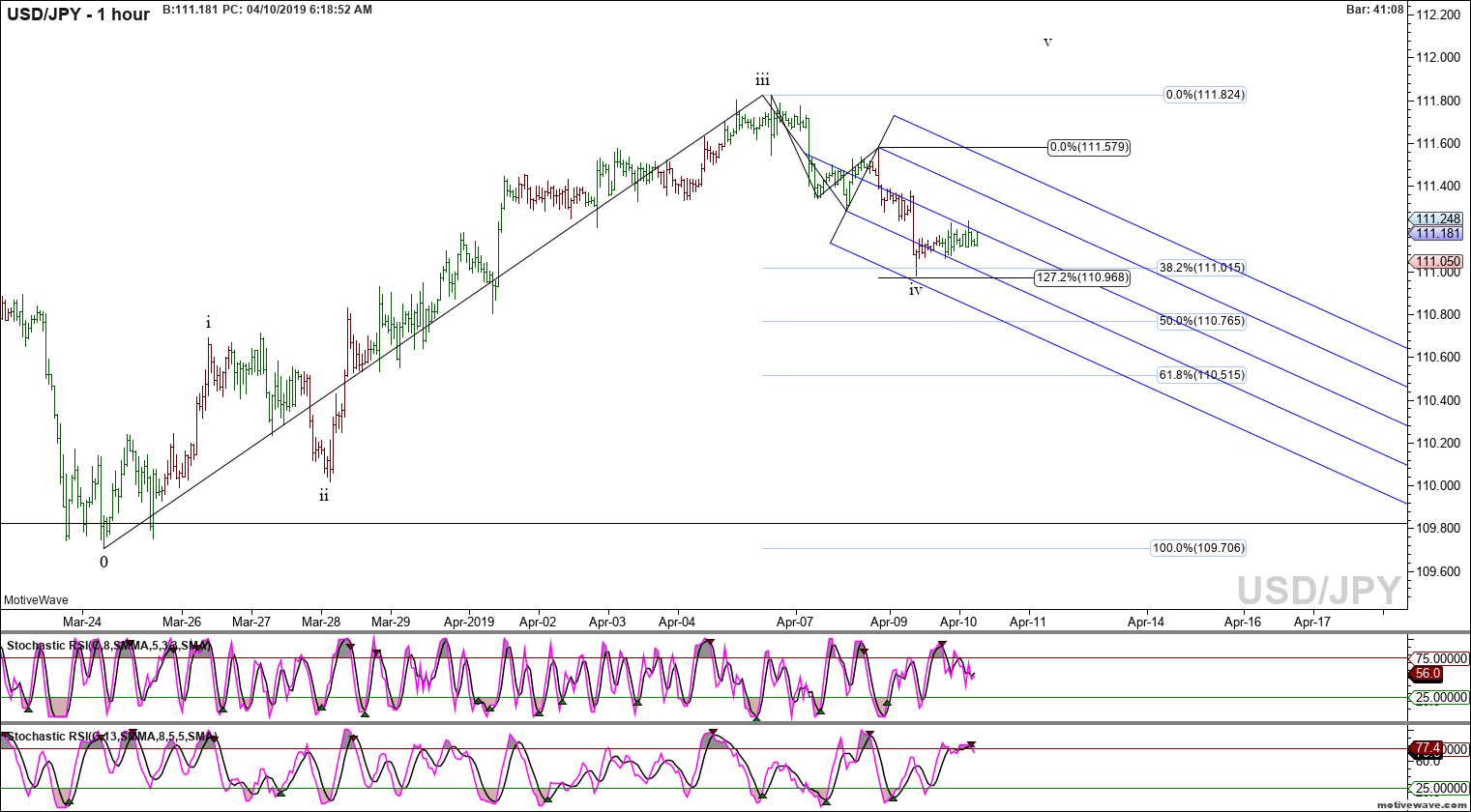
Task: Click the 111.248 price tag on axis
Action: point(1438,219)
